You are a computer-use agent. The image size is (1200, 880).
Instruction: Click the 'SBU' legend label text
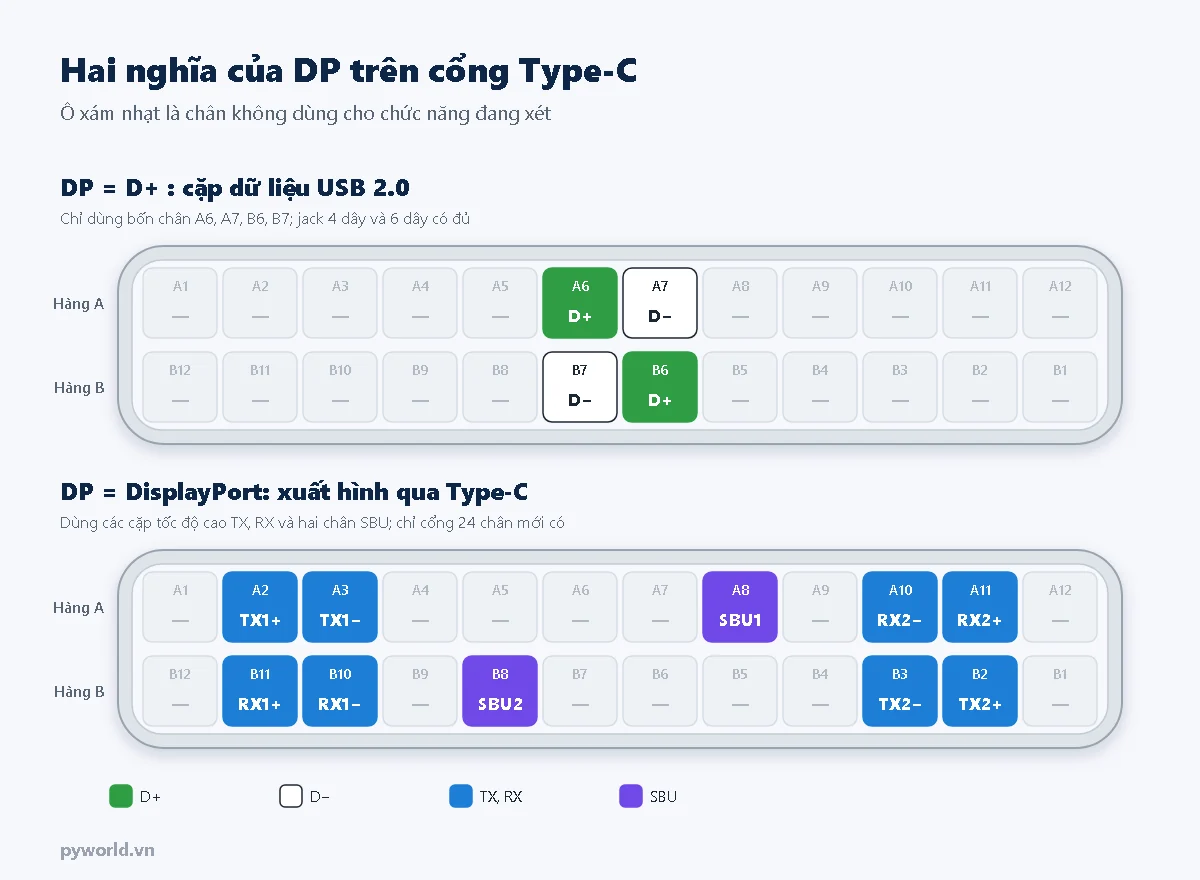coord(663,797)
